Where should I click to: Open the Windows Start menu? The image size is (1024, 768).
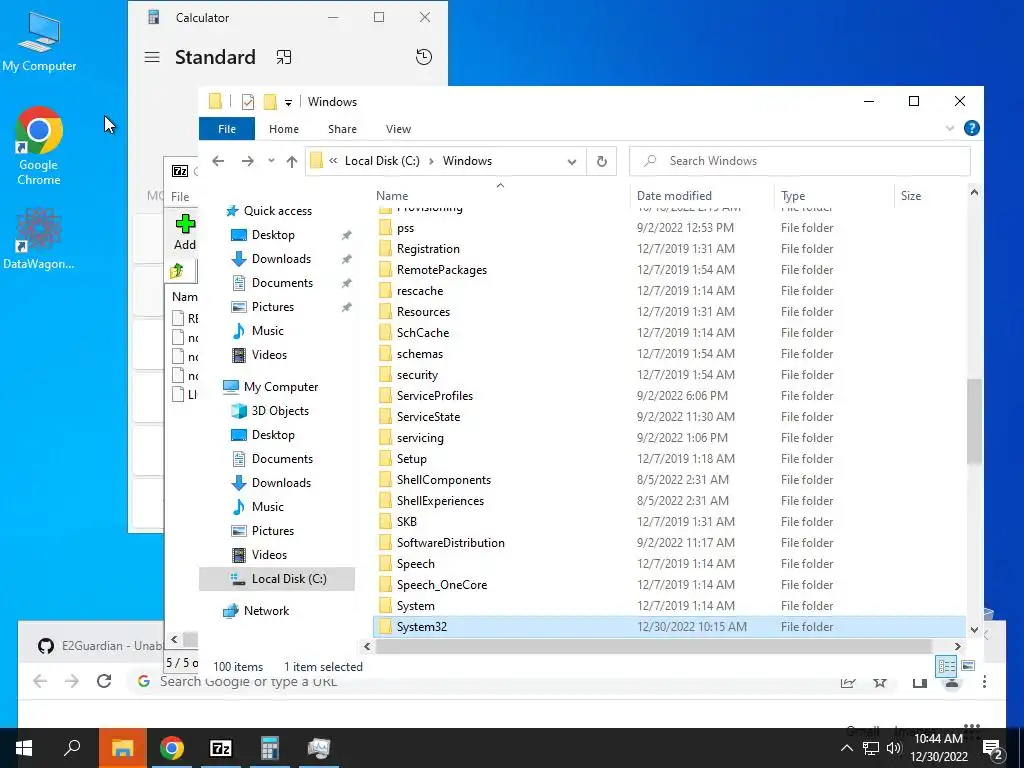point(24,748)
